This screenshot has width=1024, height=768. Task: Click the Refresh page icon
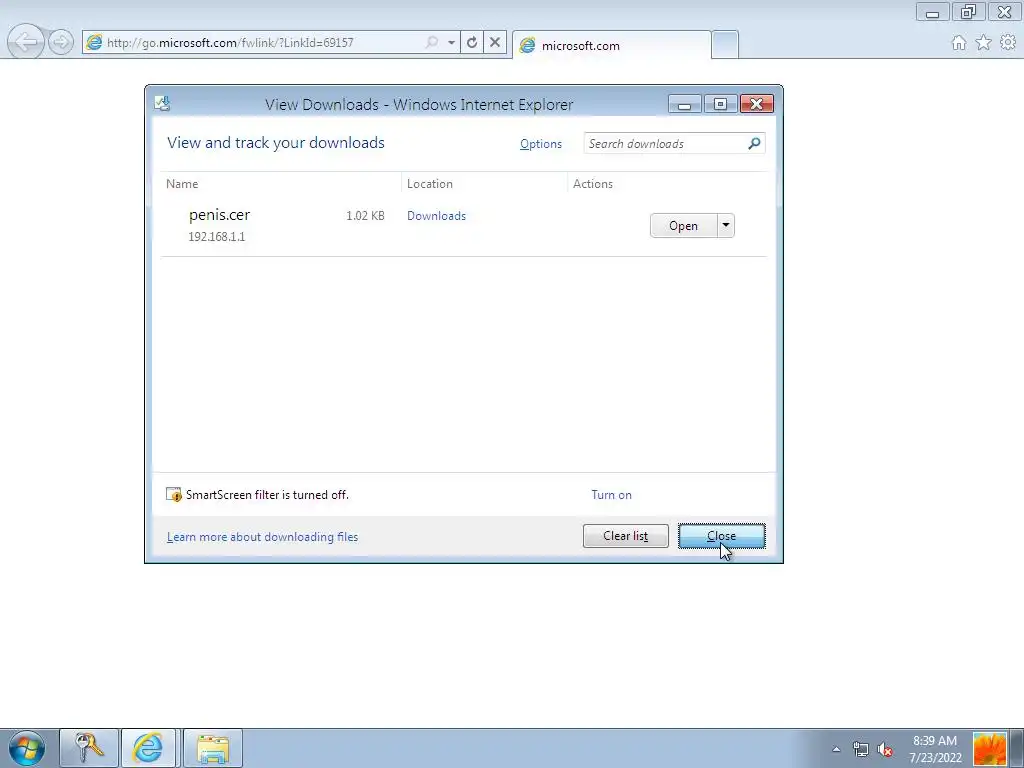[x=472, y=42]
